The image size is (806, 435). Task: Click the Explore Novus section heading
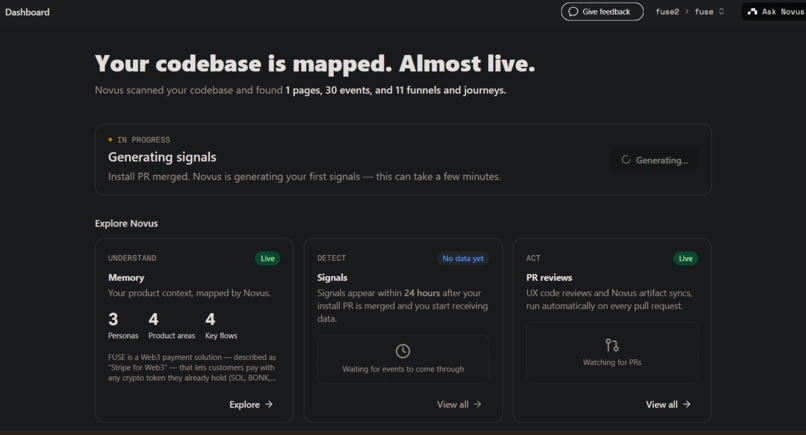[126, 224]
